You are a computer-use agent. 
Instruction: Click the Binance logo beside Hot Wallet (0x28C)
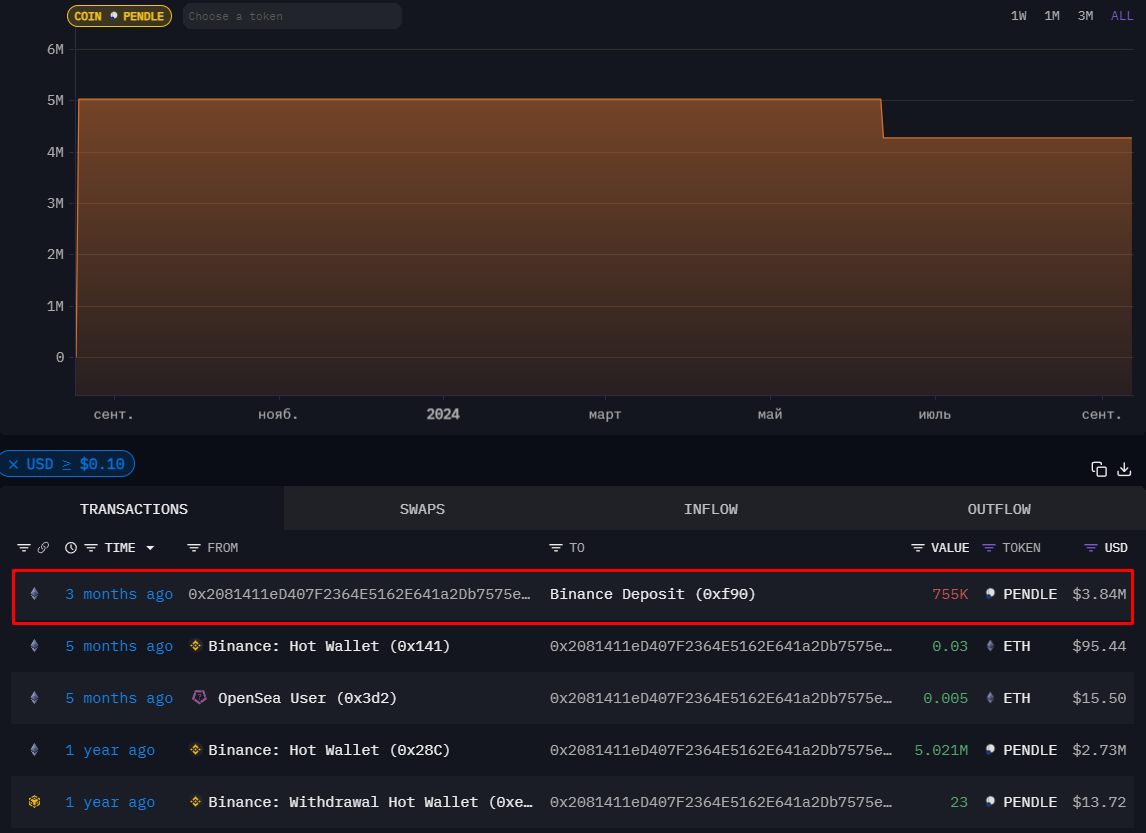tap(195, 749)
